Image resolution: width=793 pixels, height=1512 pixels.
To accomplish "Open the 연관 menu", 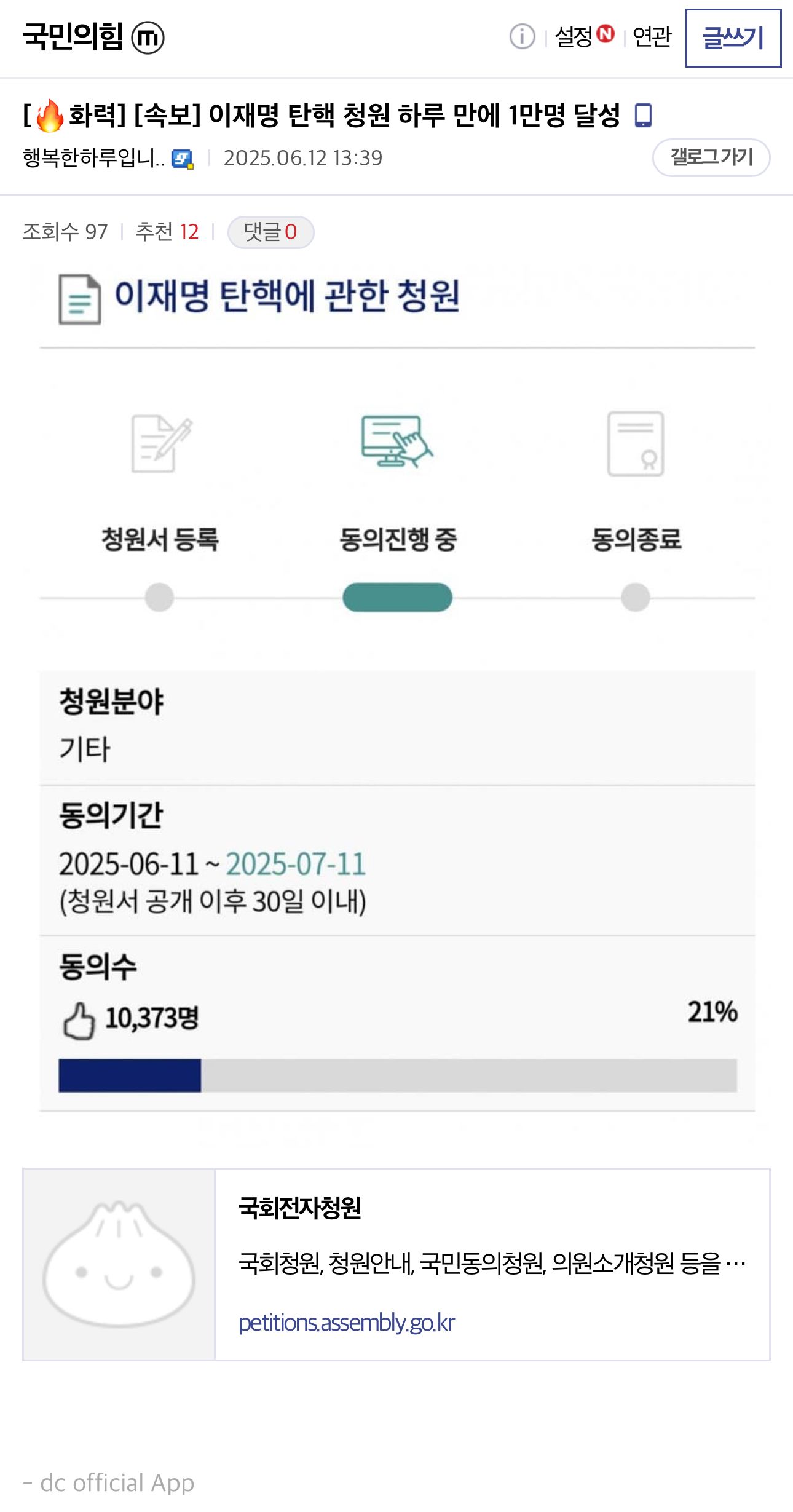I will (x=652, y=36).
